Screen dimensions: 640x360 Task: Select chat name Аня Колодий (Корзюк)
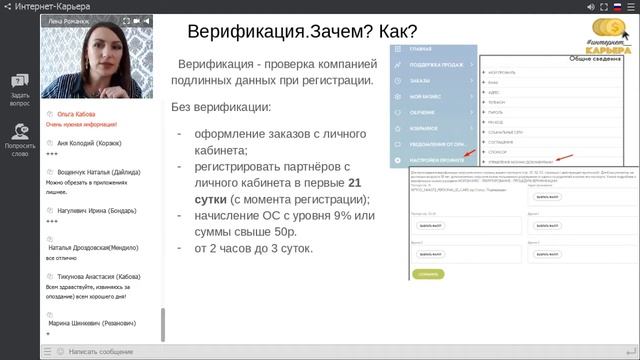pyautogui.click(x=89, y=143)
